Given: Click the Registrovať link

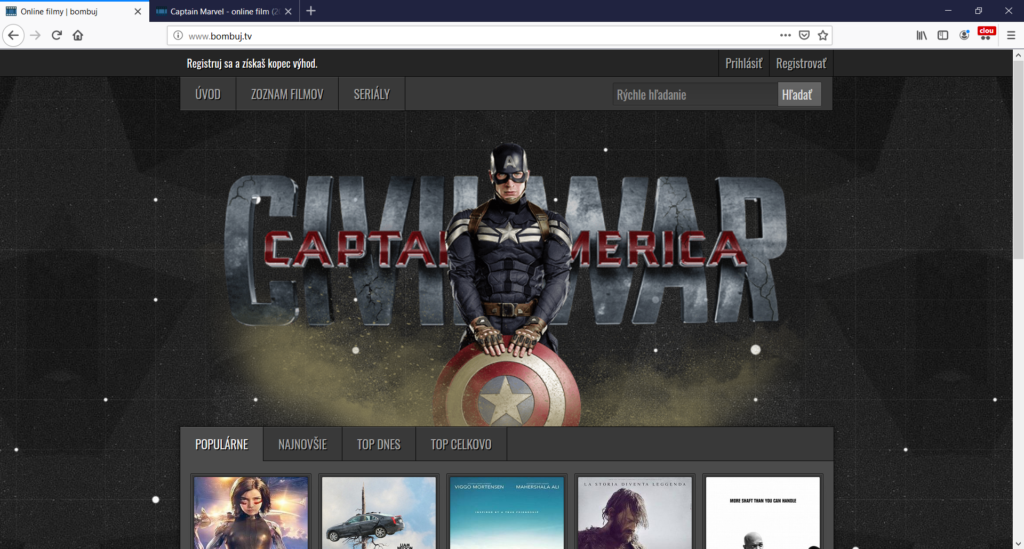Looking at the screenshot, I should click(801, 63).
